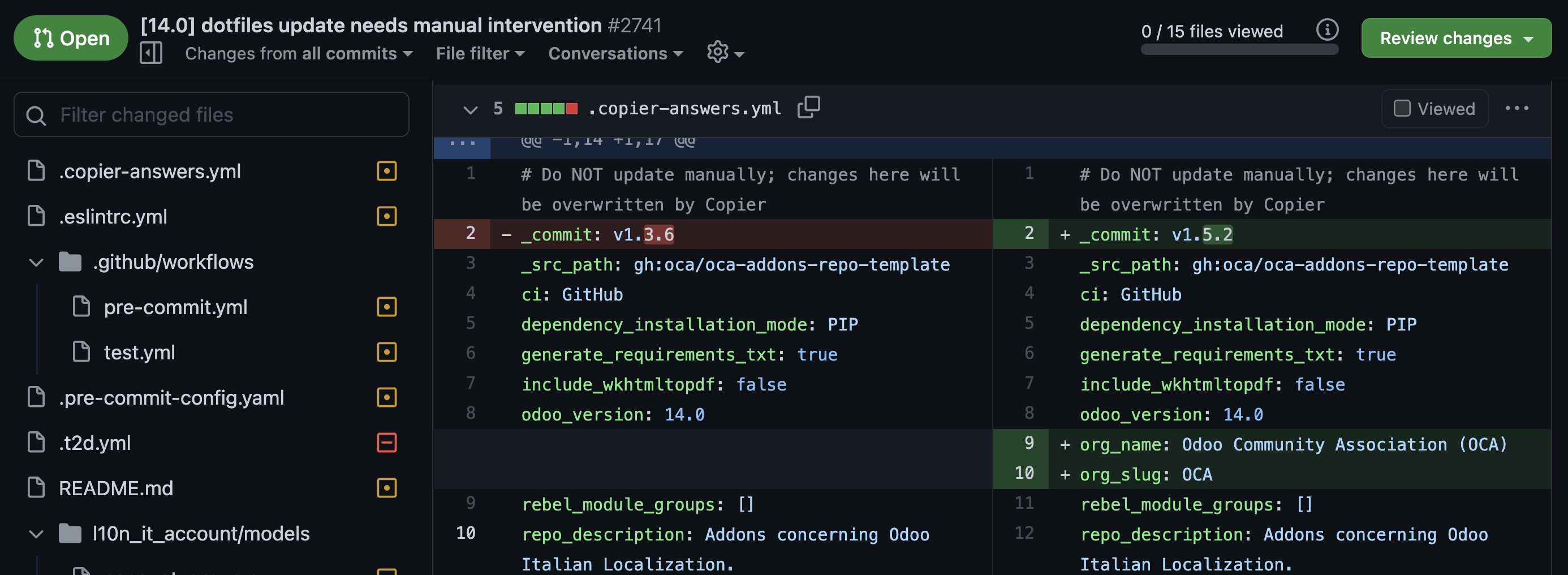Click the Review changes button
The height and width of the screenshot is (575, 1568).
point(1455,38)
